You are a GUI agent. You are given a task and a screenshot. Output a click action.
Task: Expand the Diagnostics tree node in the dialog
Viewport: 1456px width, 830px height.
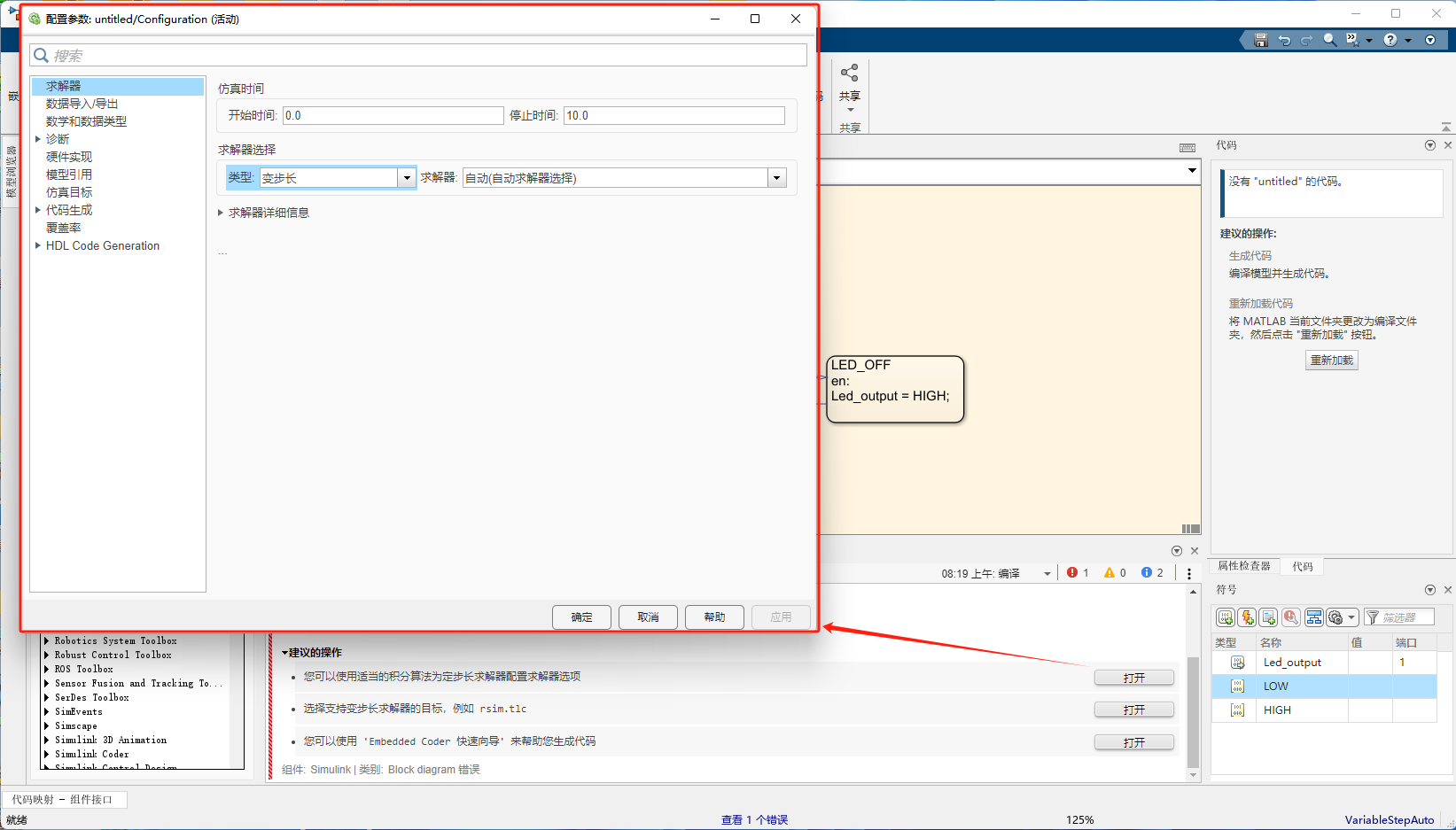click(x=38, y=139)
